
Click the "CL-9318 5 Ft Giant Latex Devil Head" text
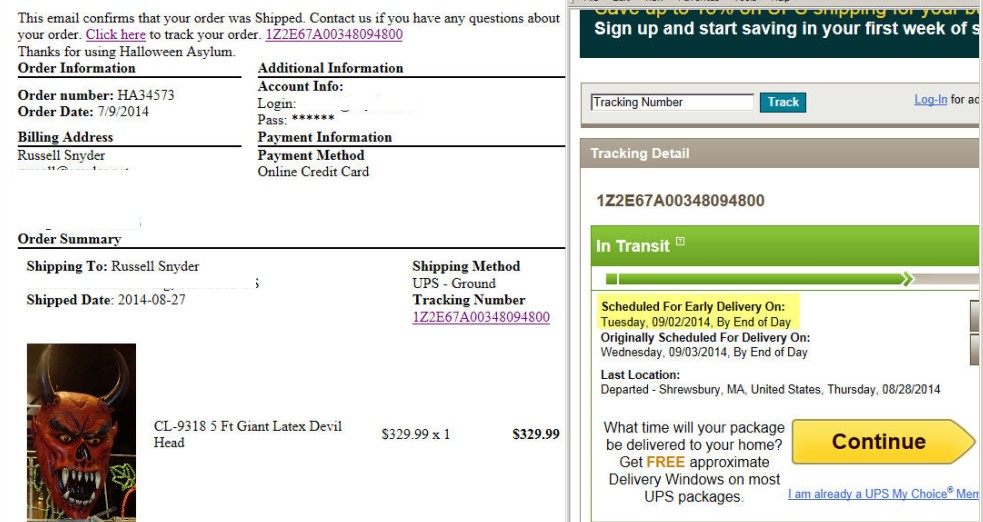(x=247, y=434)
